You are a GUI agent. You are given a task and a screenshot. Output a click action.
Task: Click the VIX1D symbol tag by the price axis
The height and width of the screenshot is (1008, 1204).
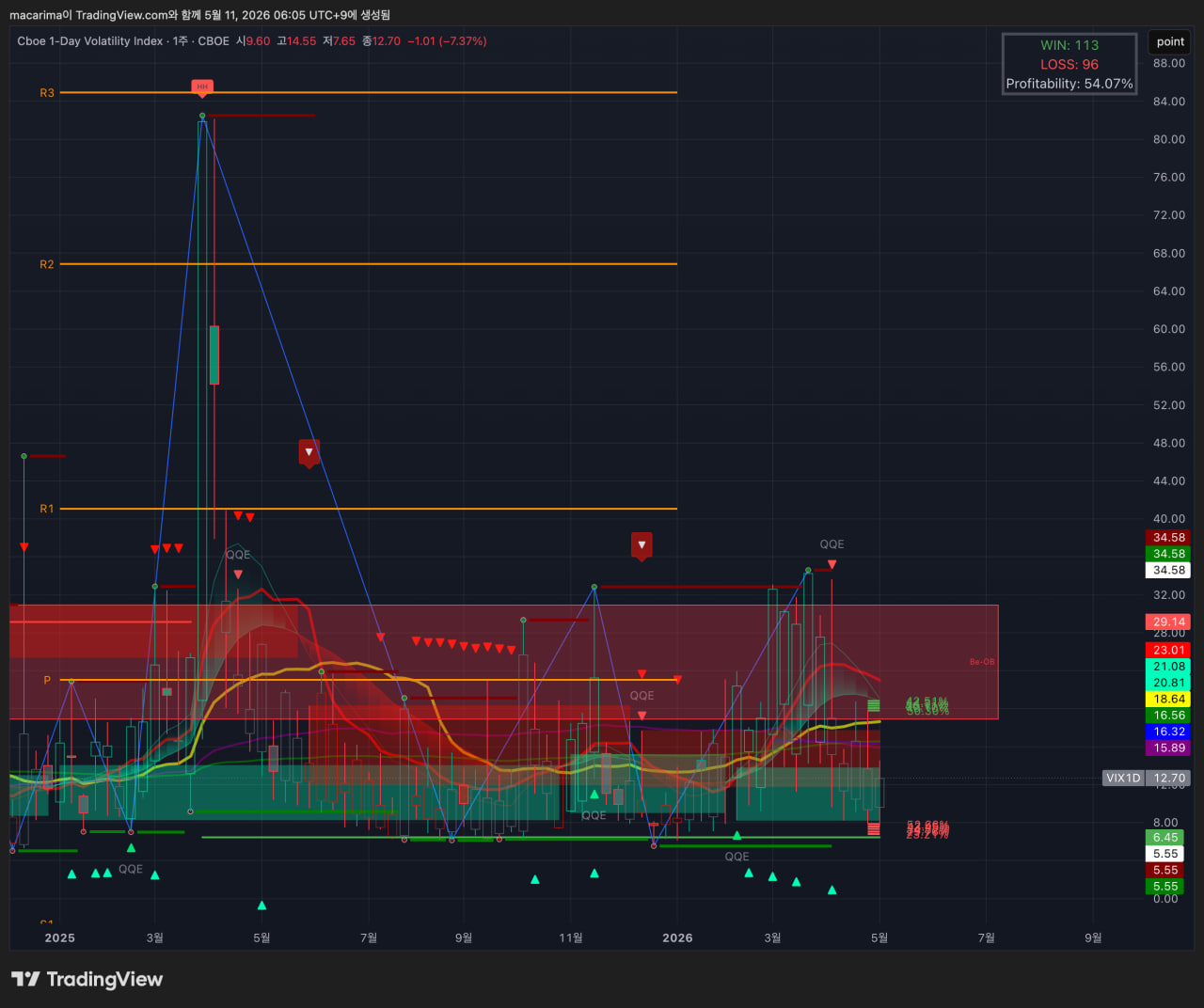point(1123,779)
